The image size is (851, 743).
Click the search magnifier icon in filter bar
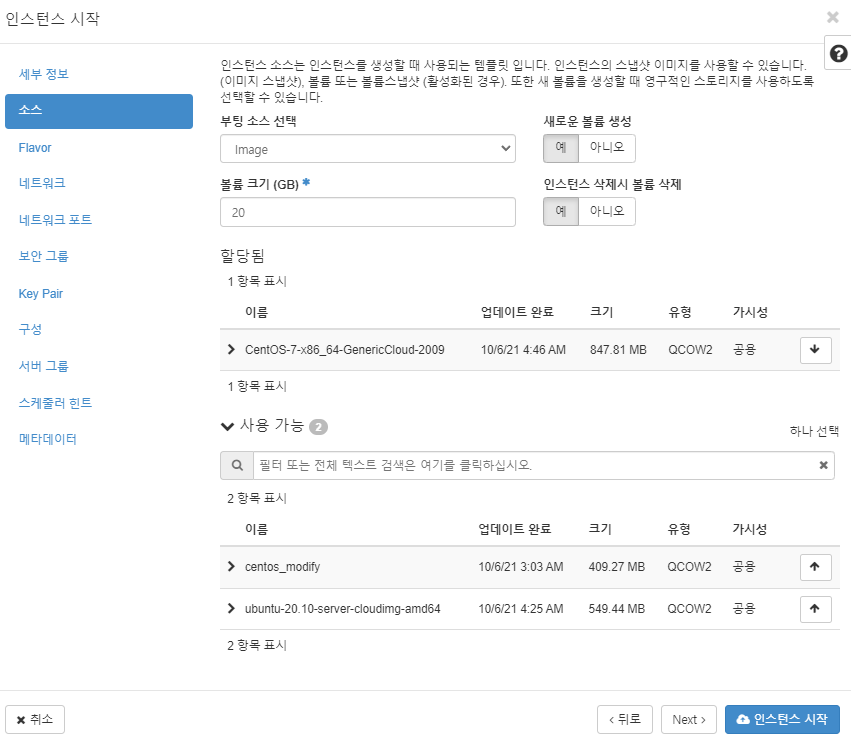pos(237,465)
